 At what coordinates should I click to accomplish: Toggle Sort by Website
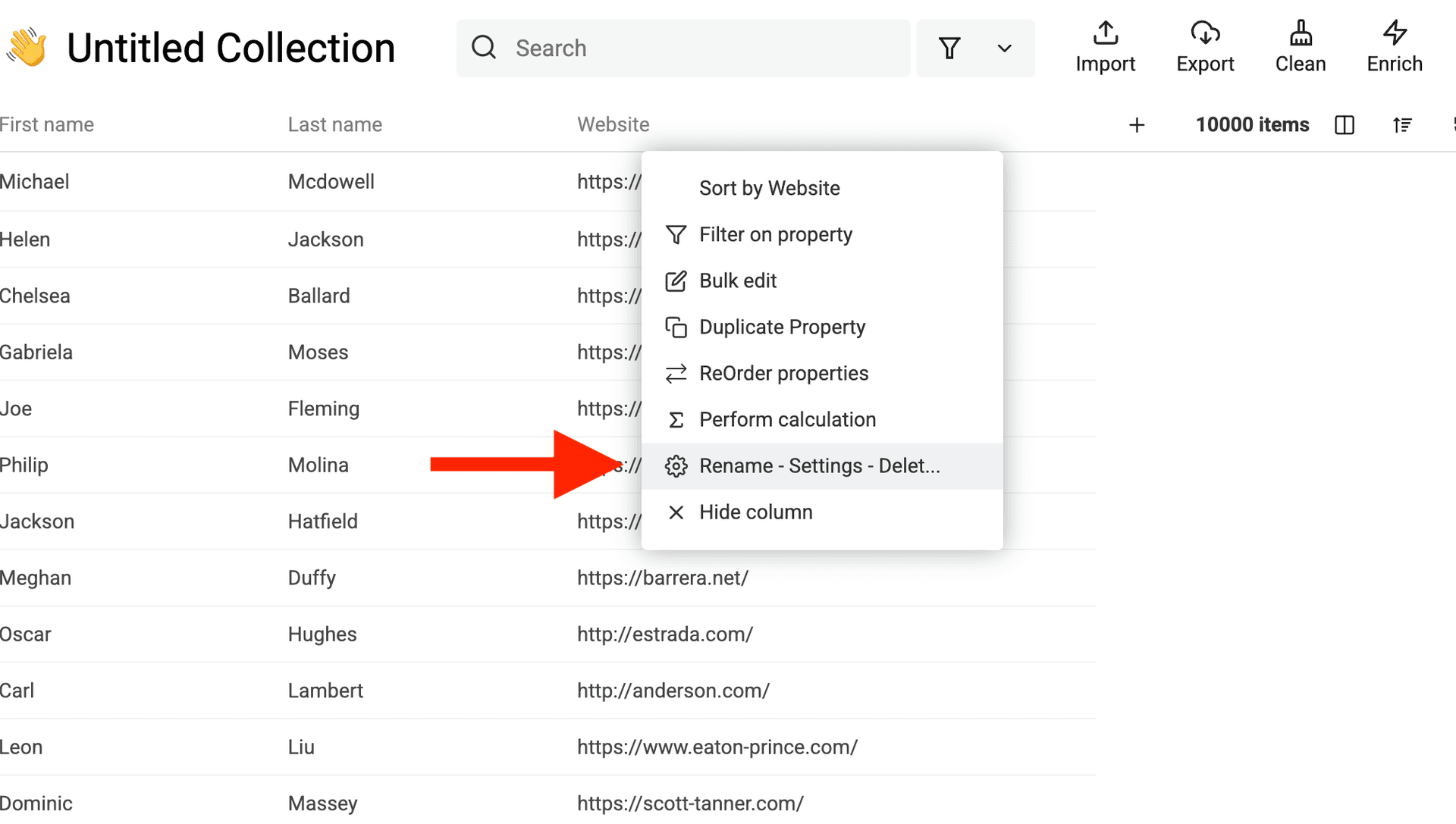pos(769,188)
